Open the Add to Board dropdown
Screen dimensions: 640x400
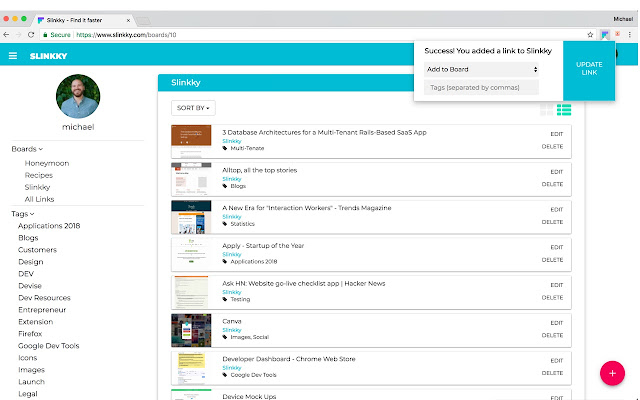click(x=481, y=69)
